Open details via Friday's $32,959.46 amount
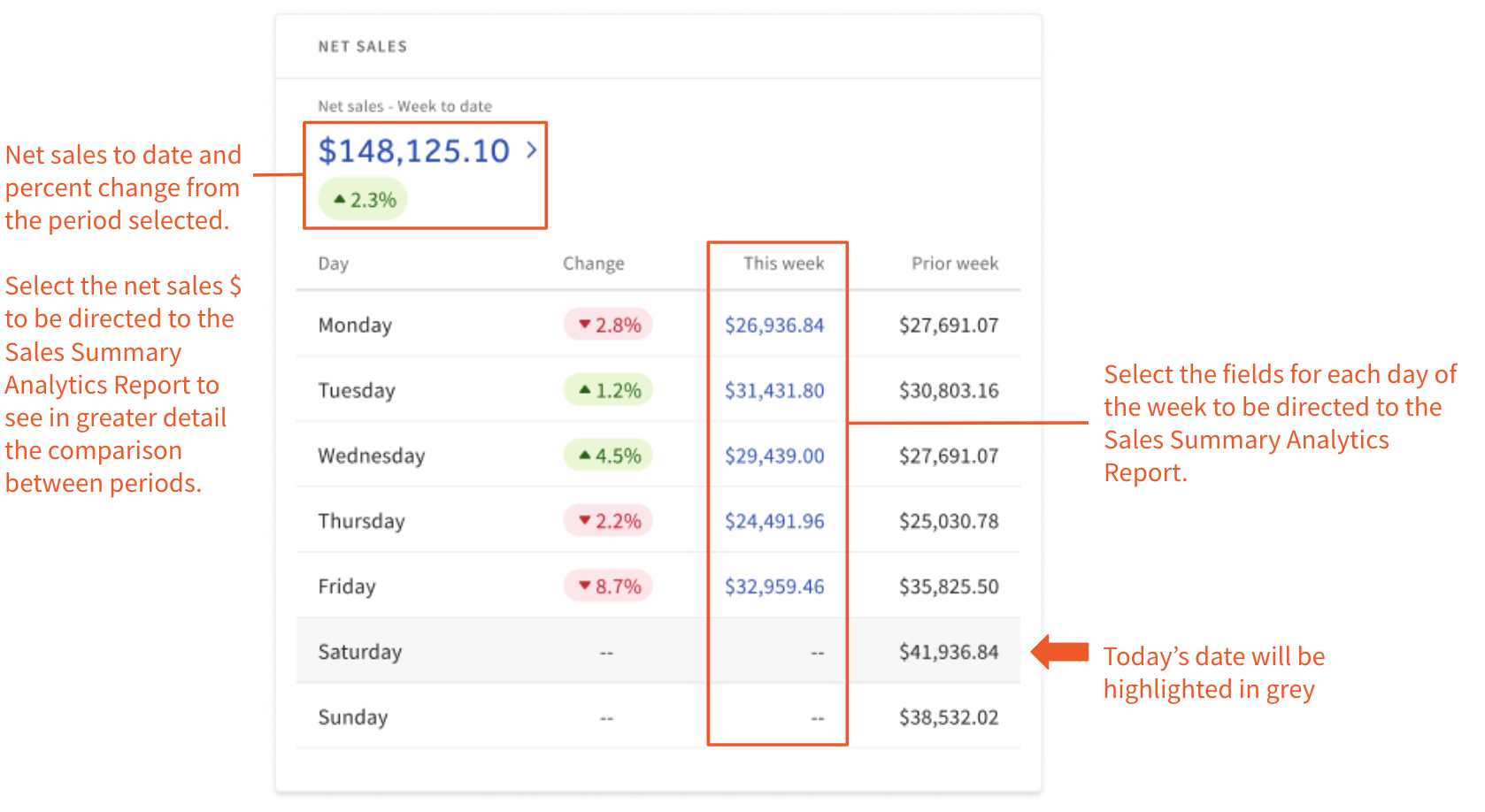Image resolution: width=1485 pixels, height=812 pixels. 775,586
